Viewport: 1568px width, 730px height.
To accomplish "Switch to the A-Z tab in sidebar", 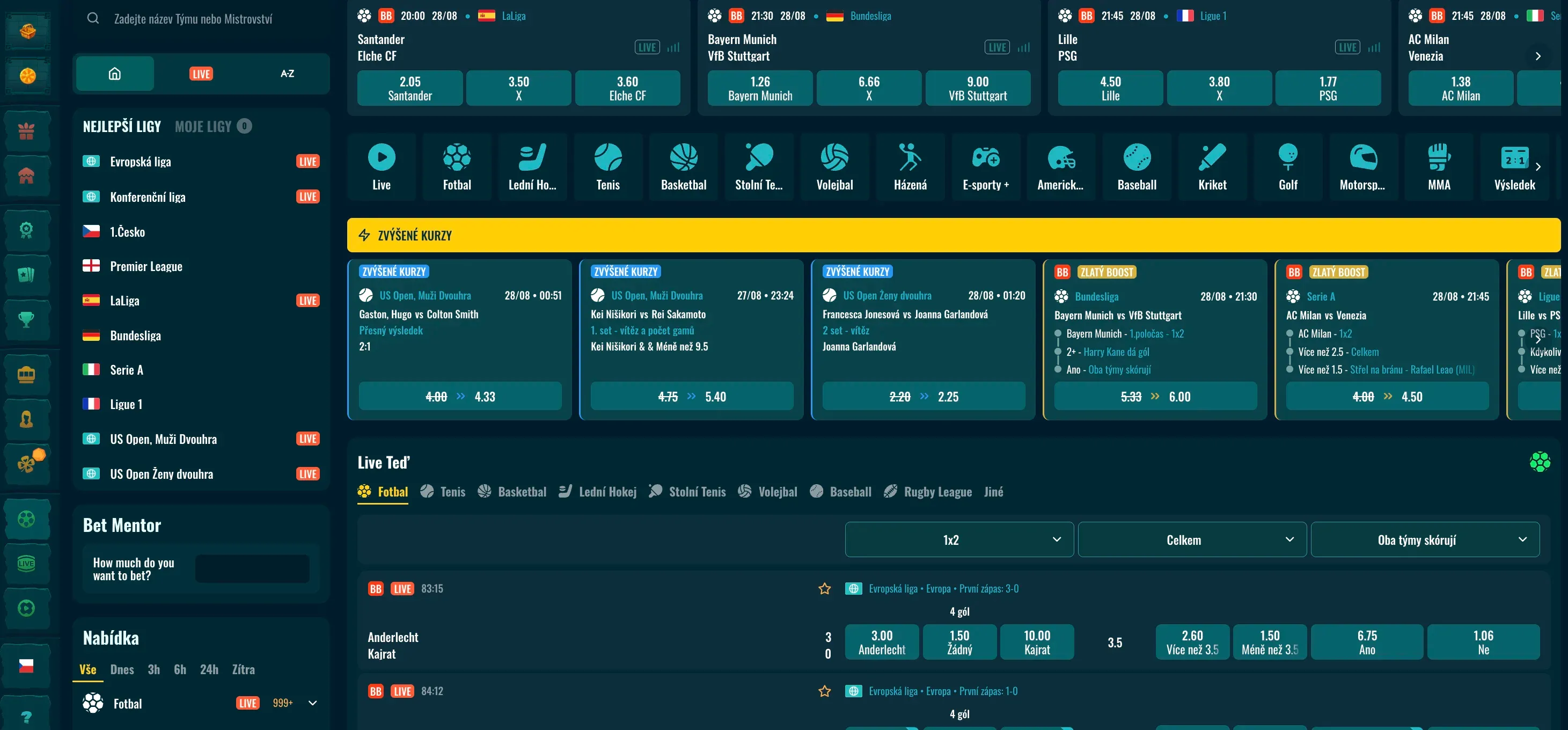I will (287, 74).
